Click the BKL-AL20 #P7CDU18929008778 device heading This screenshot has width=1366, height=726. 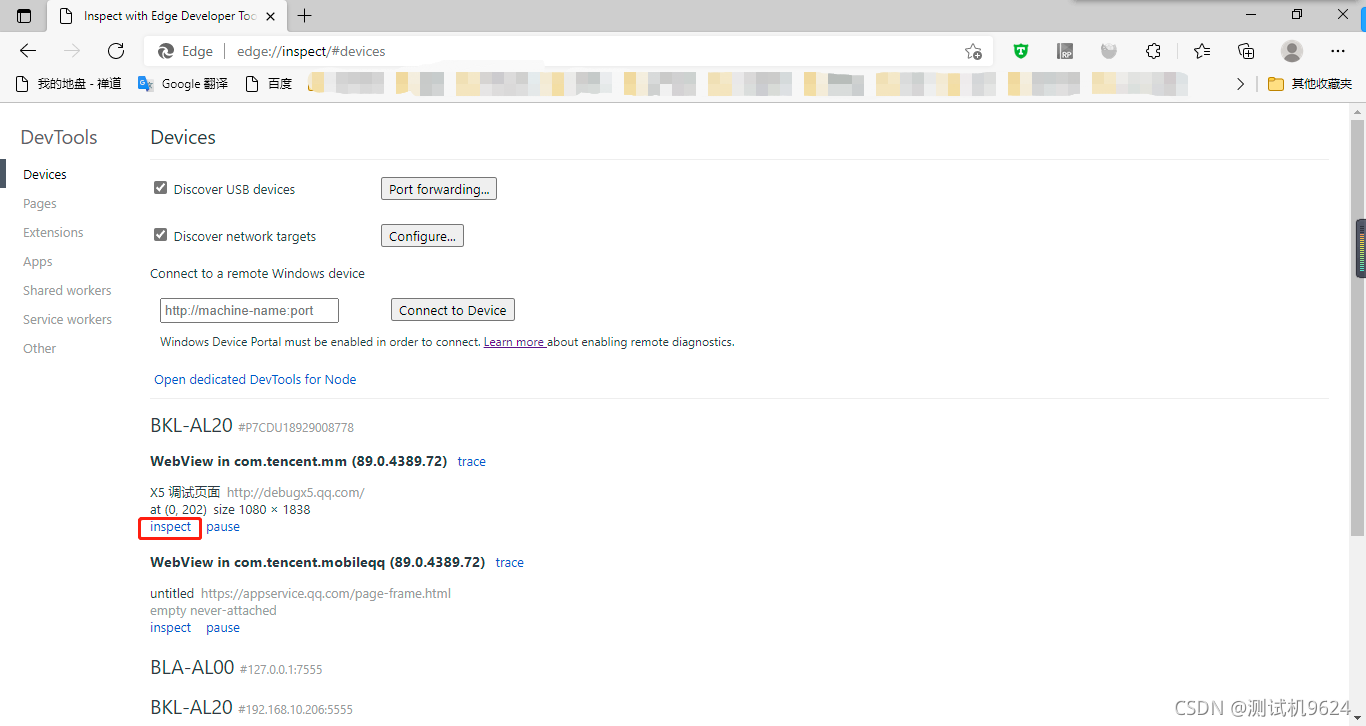coord(252,425)
